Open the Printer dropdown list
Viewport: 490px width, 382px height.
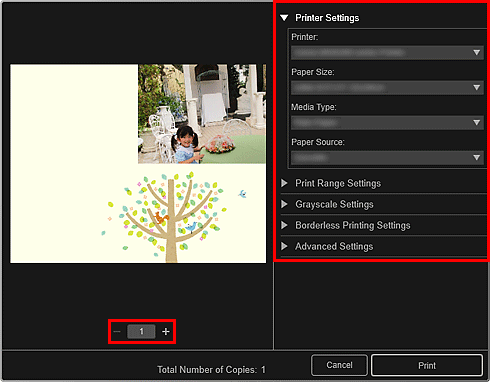(387, 52)
